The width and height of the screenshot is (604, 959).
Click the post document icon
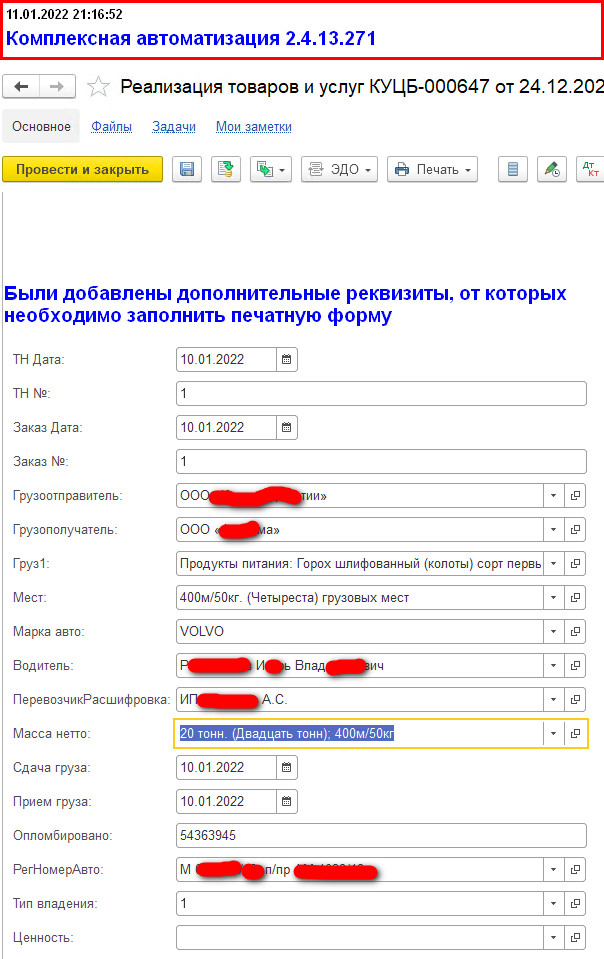pyautogui.click(x=226, y=169)
